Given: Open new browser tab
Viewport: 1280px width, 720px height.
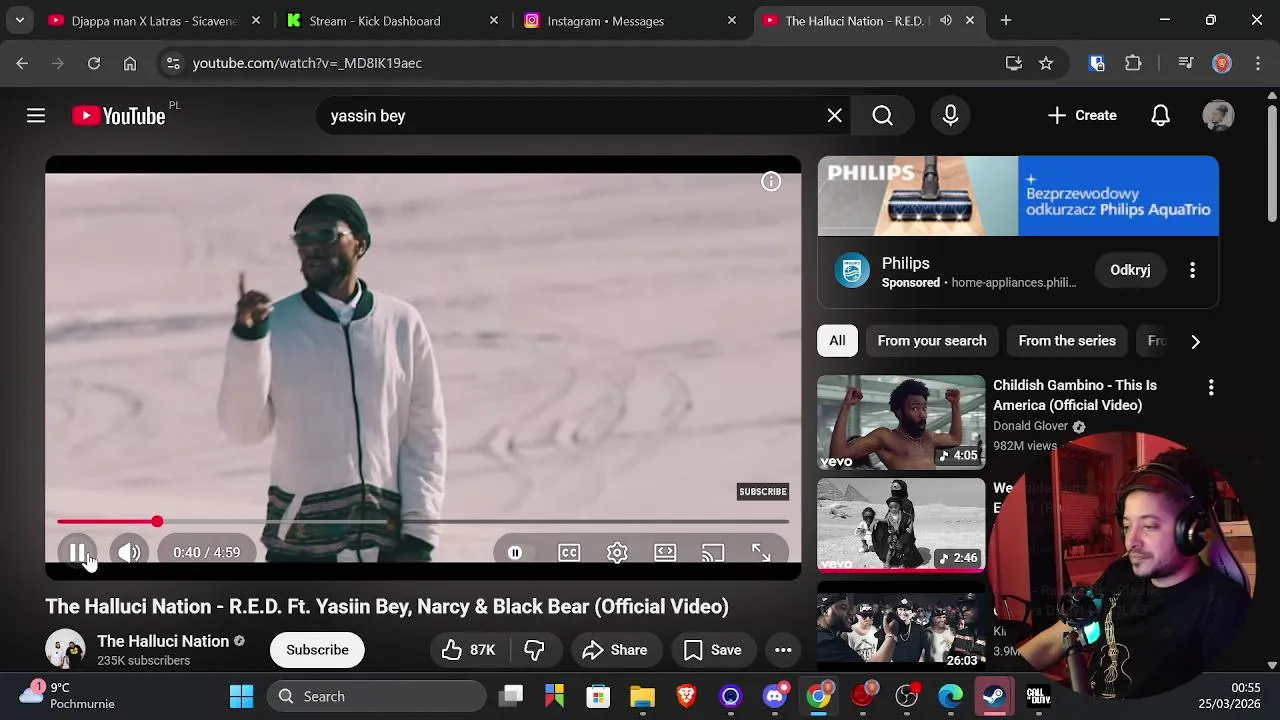Looking at the screenshot, I should pyautogui.click(x=1006, y=20).
